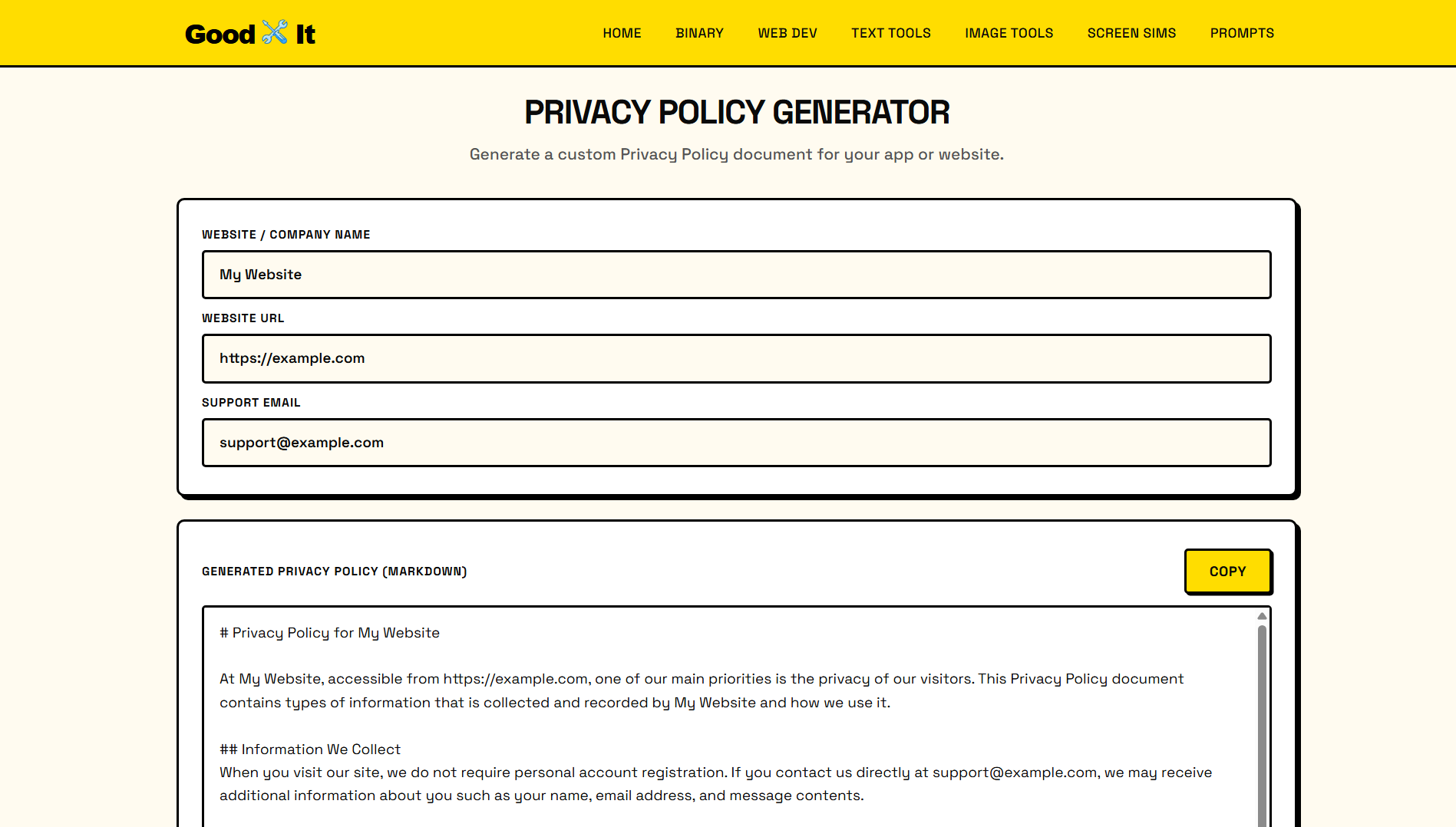Screen dimensions: 1456x827
Task: Go to WEB DEV section
Action: [787, 33]
